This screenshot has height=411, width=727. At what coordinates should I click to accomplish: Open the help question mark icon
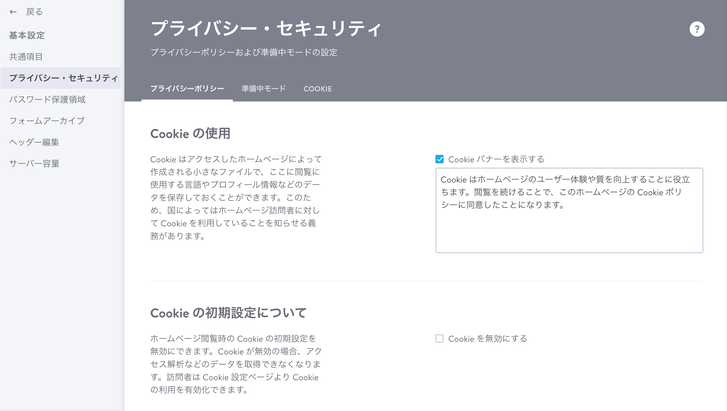click(x=696, y=29)
